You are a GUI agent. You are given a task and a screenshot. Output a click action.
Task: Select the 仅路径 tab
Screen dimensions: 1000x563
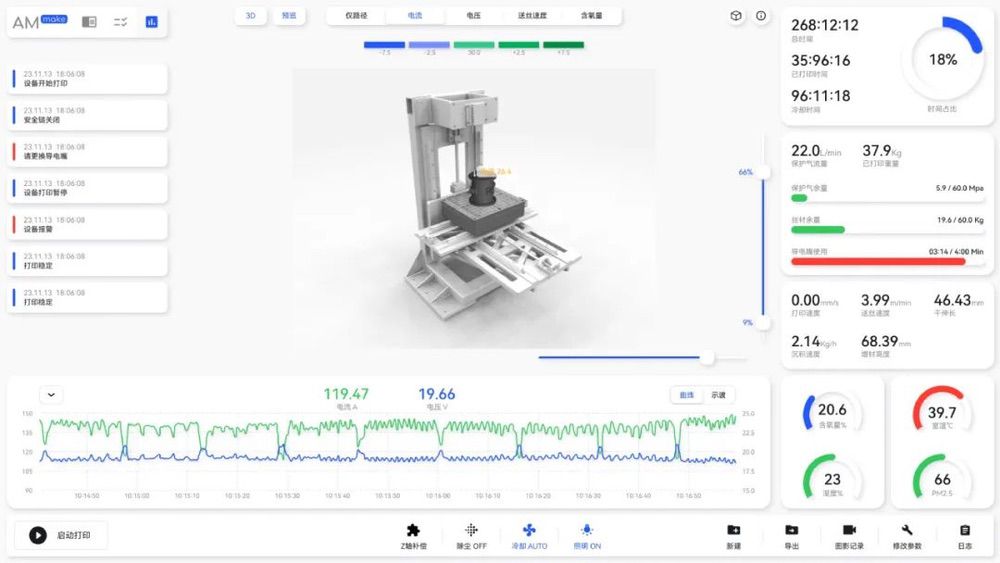pyautogui.click(x=357, y=16)
